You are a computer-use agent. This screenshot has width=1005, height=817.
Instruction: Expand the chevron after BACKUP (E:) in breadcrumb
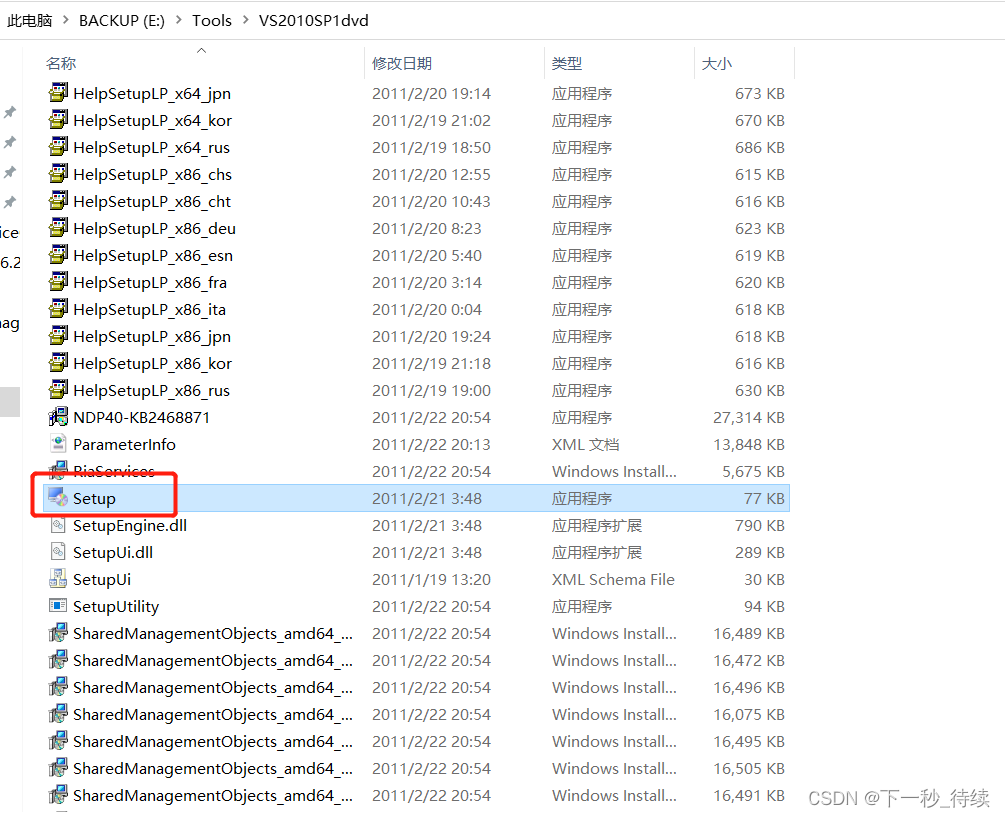coord(178,21)
